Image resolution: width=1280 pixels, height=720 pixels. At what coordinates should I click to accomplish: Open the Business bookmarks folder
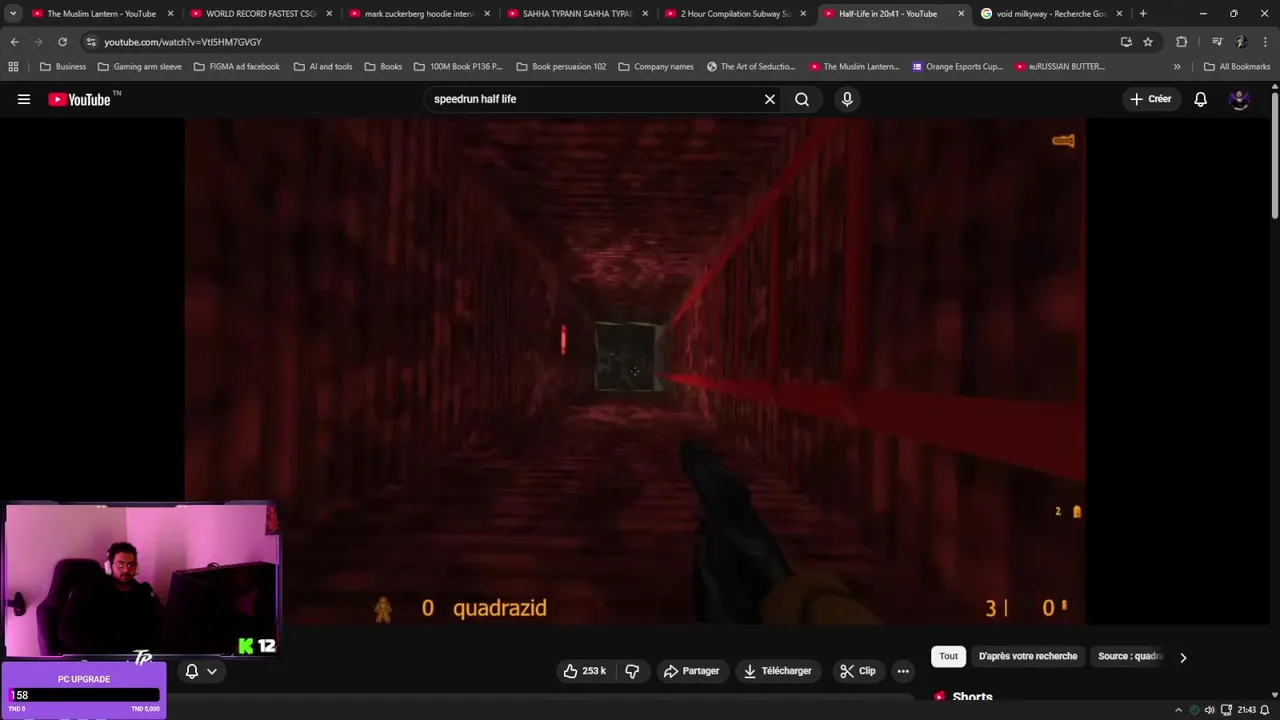pyautogui.click(x=62, y=67)
